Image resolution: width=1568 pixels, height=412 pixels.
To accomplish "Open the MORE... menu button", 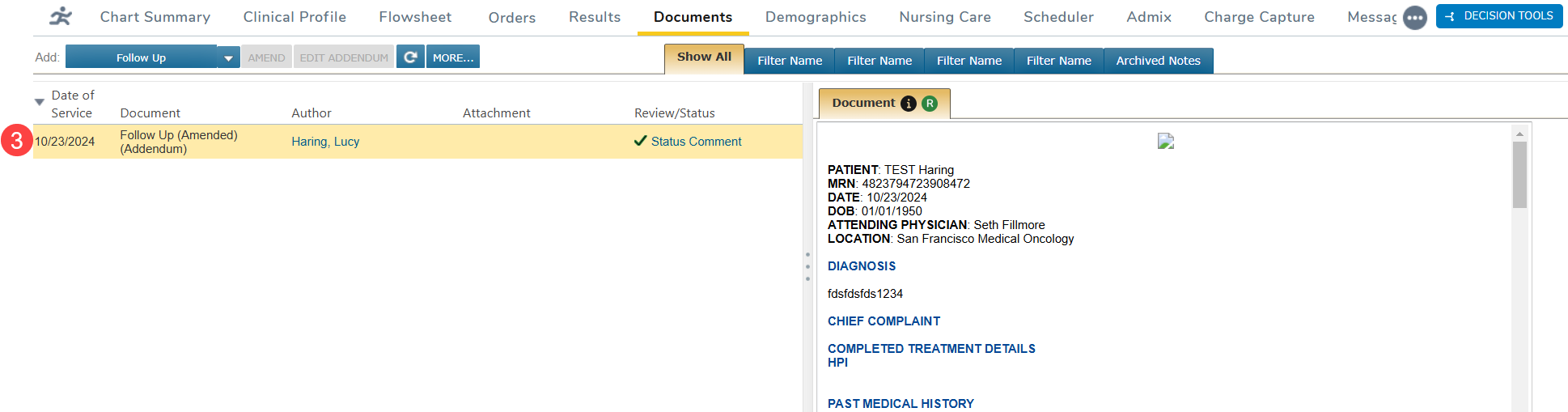I will pyautogui.click(x=452, y=57).
